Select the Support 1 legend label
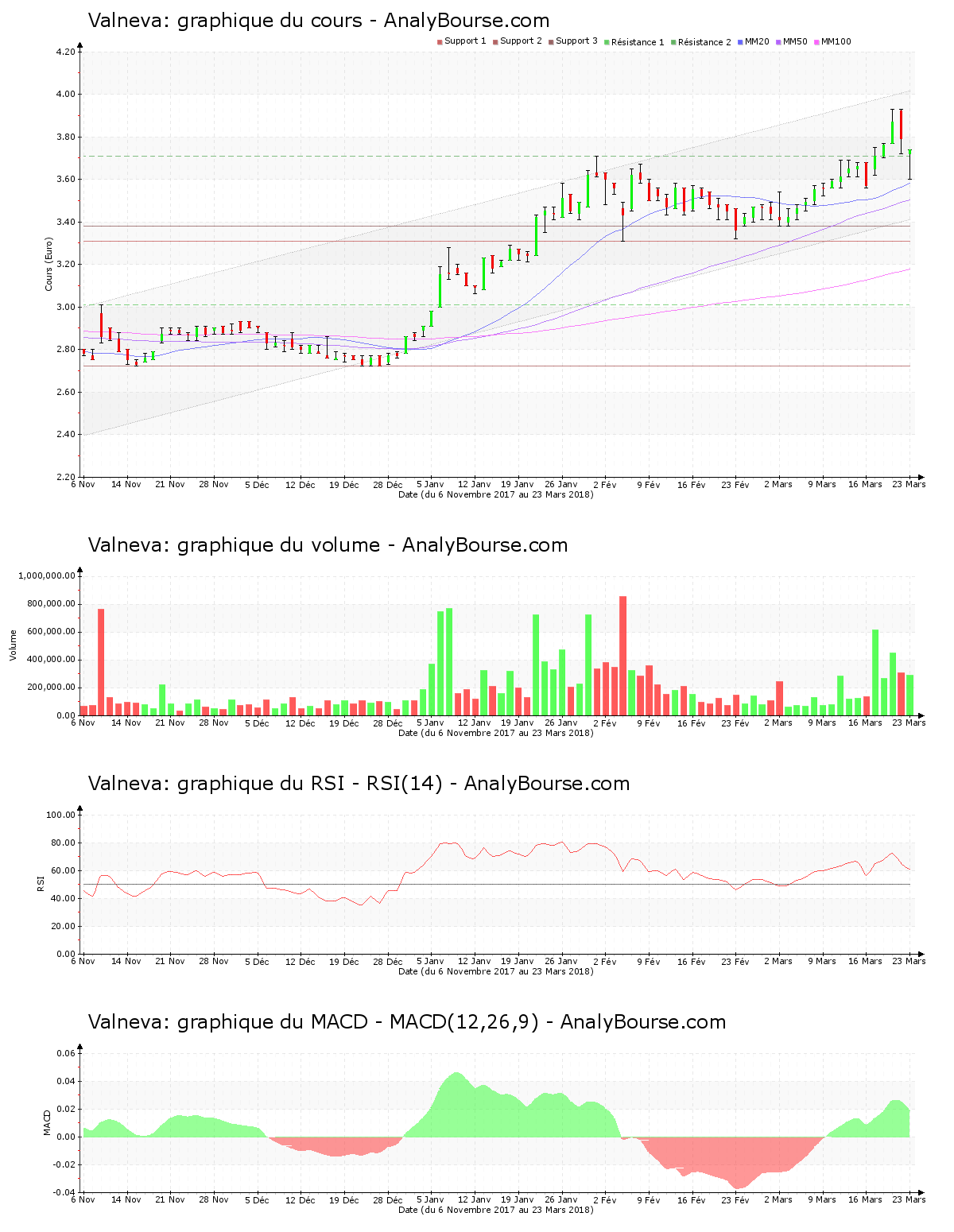The height and width of the screenshot is (1232, 954). tap(465, 41)
